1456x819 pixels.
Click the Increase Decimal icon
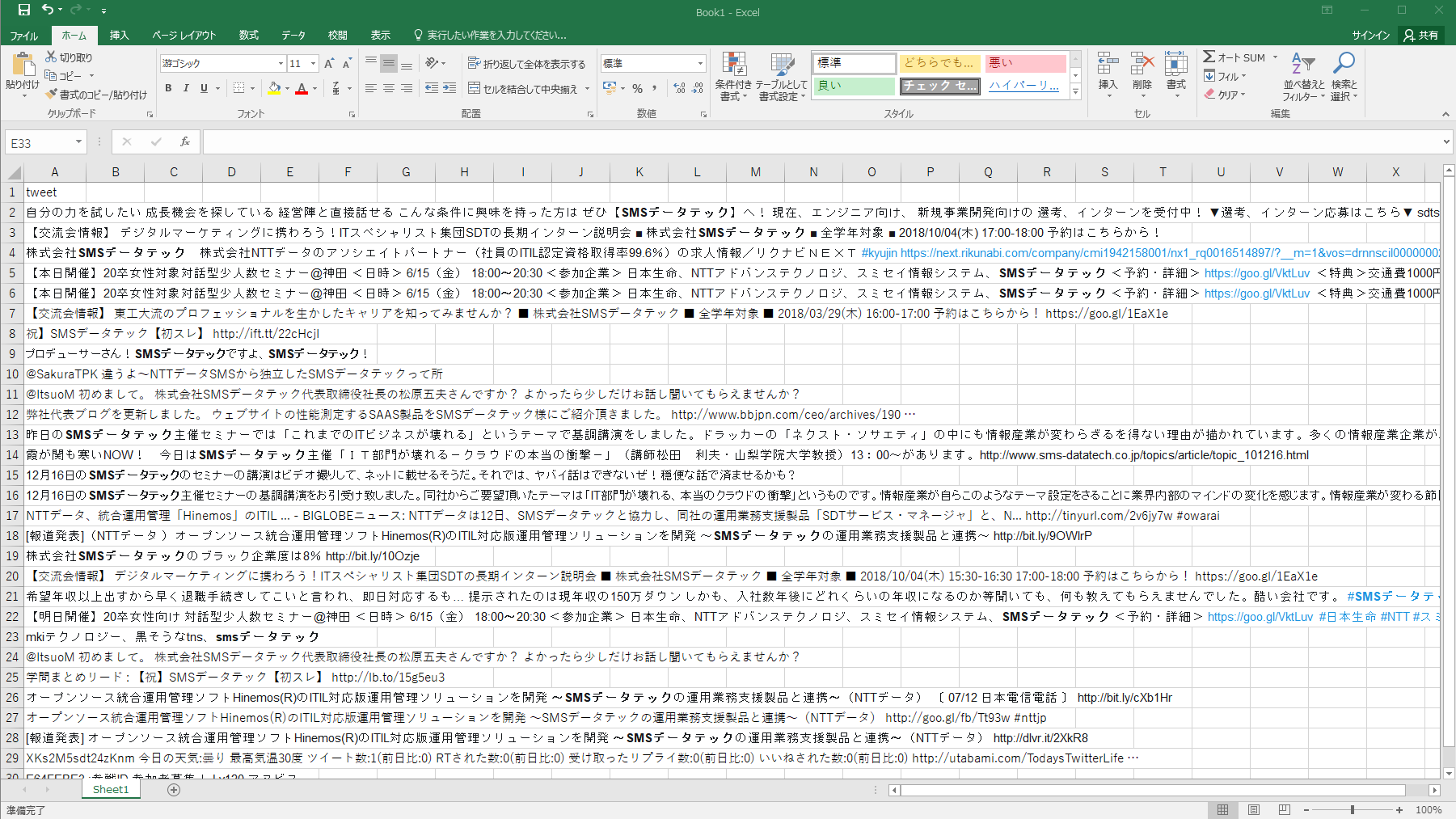(x=679, y=88)
